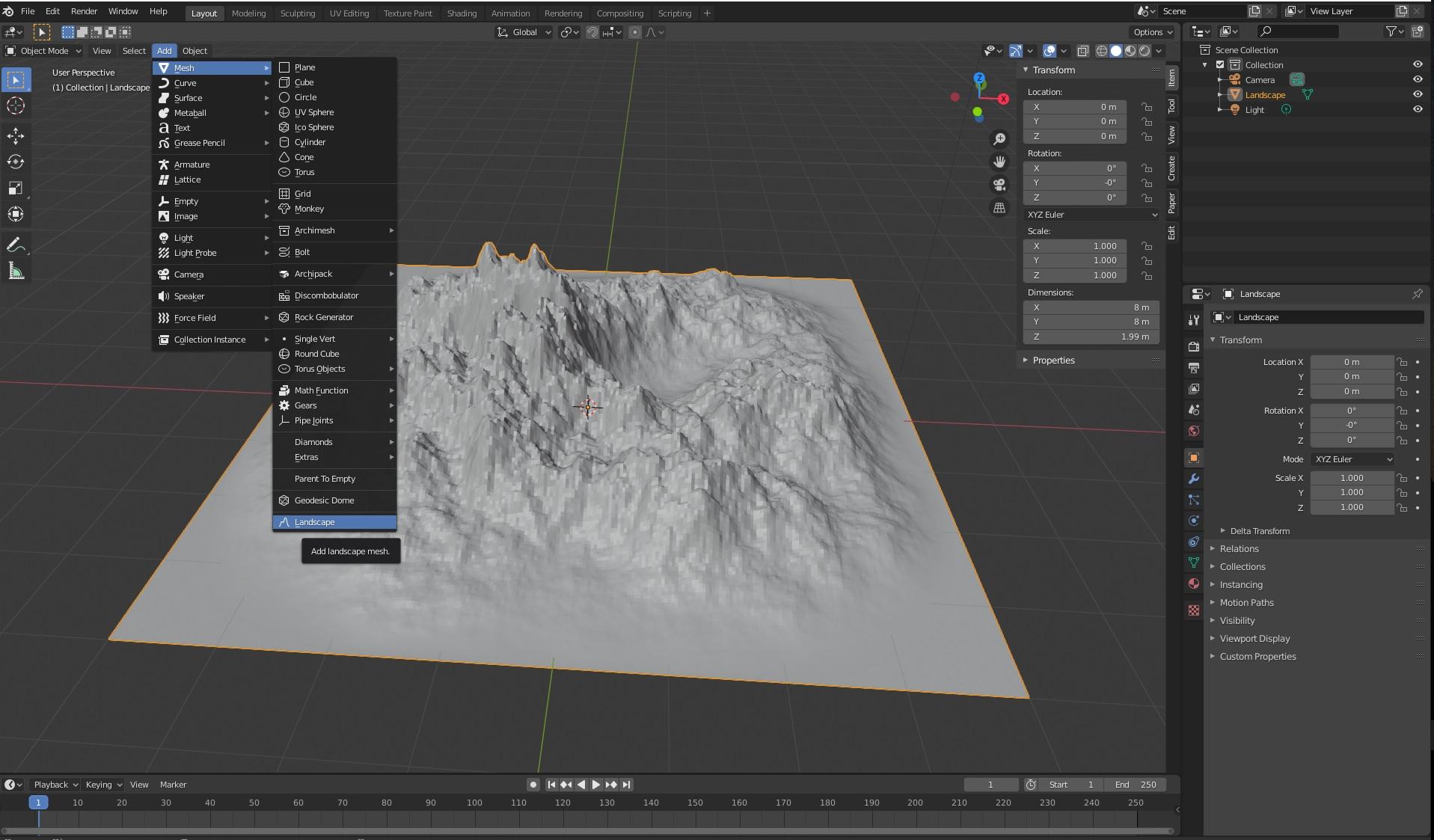
Task: Select the Annotate pencil tool
Action: click(16, 245)
